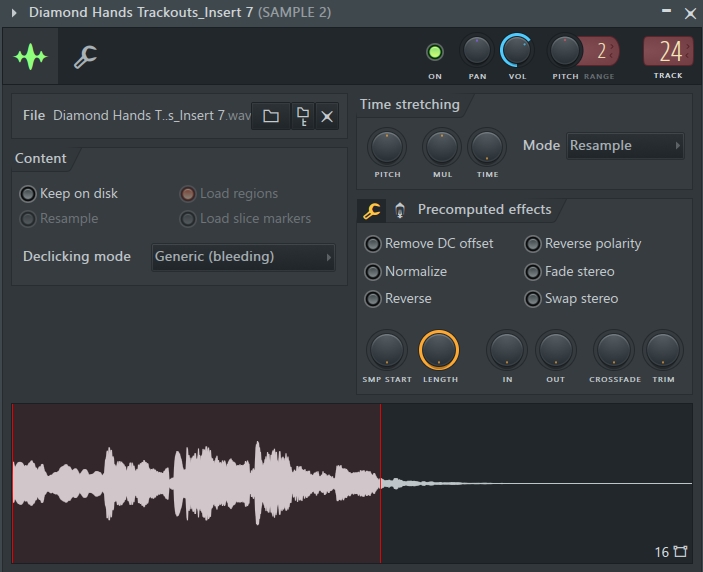The width and height of the screenshot is (703, 572).
Task: Click the waveform zoom icon next to 16
Action: click(681, 551)
